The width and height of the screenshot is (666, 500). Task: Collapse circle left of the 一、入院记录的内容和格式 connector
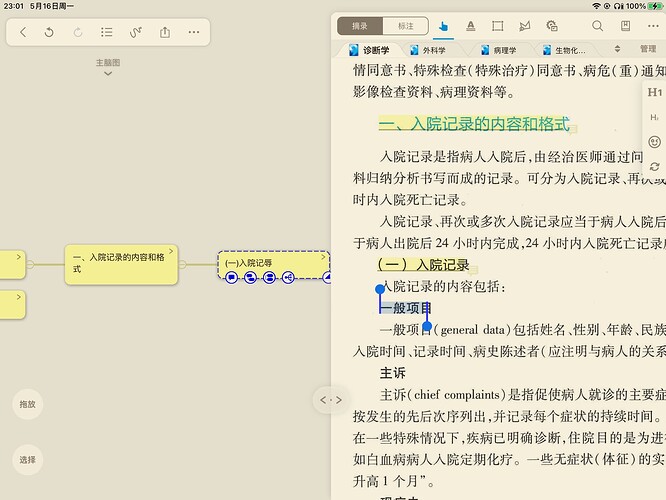(x=30, y=265)
